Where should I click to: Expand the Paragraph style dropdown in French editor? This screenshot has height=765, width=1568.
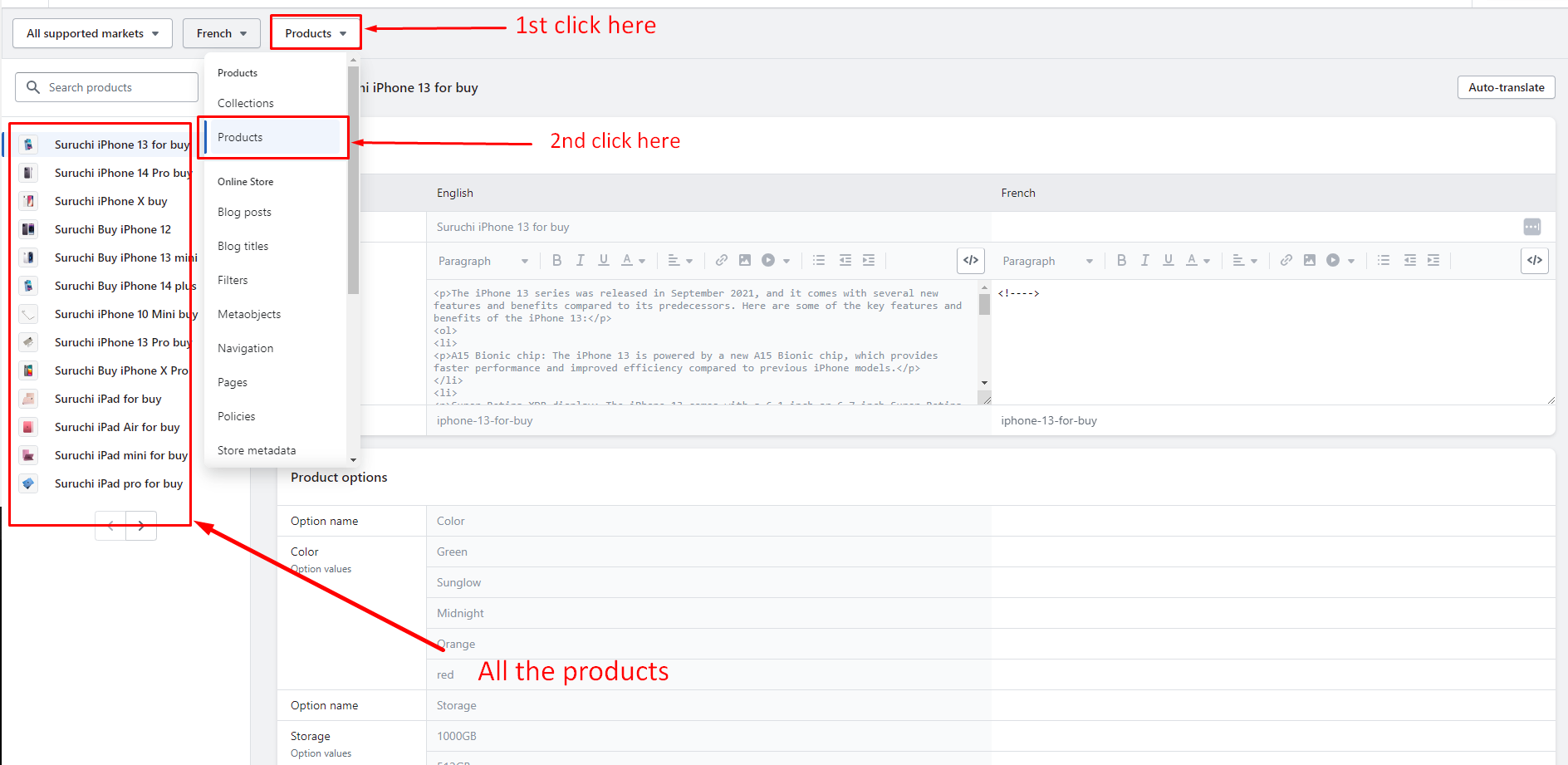coord(1046,261)
